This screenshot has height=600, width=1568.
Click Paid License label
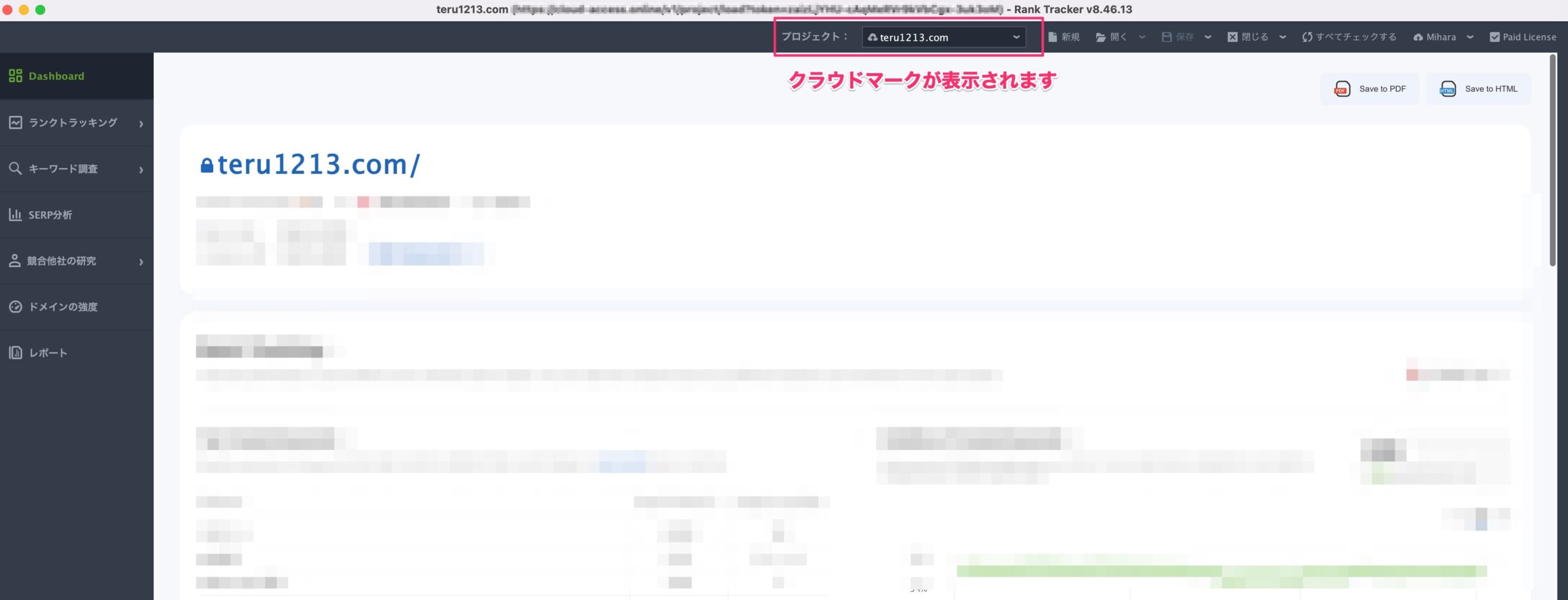coord(1529,37)
